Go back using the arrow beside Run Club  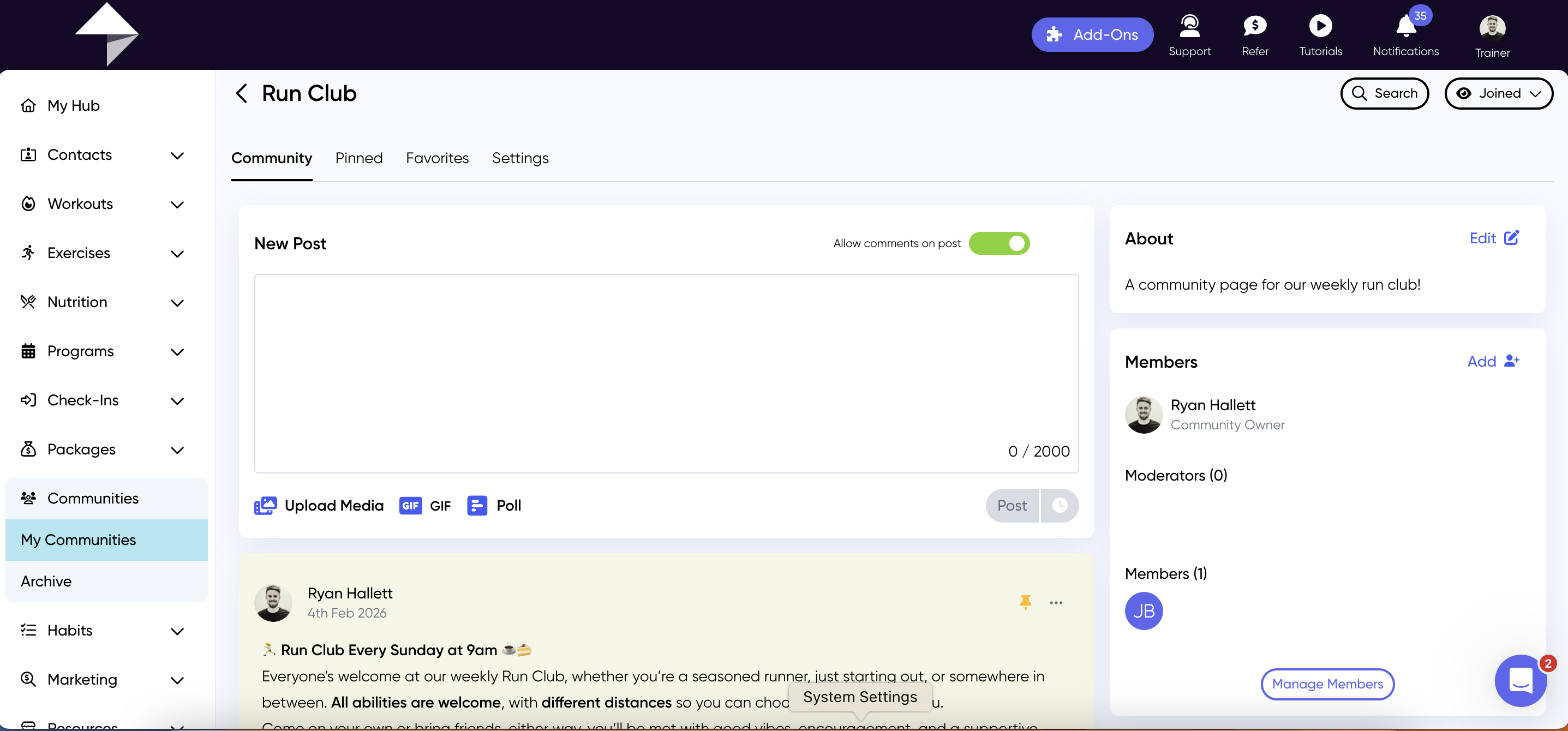(241, 93)
